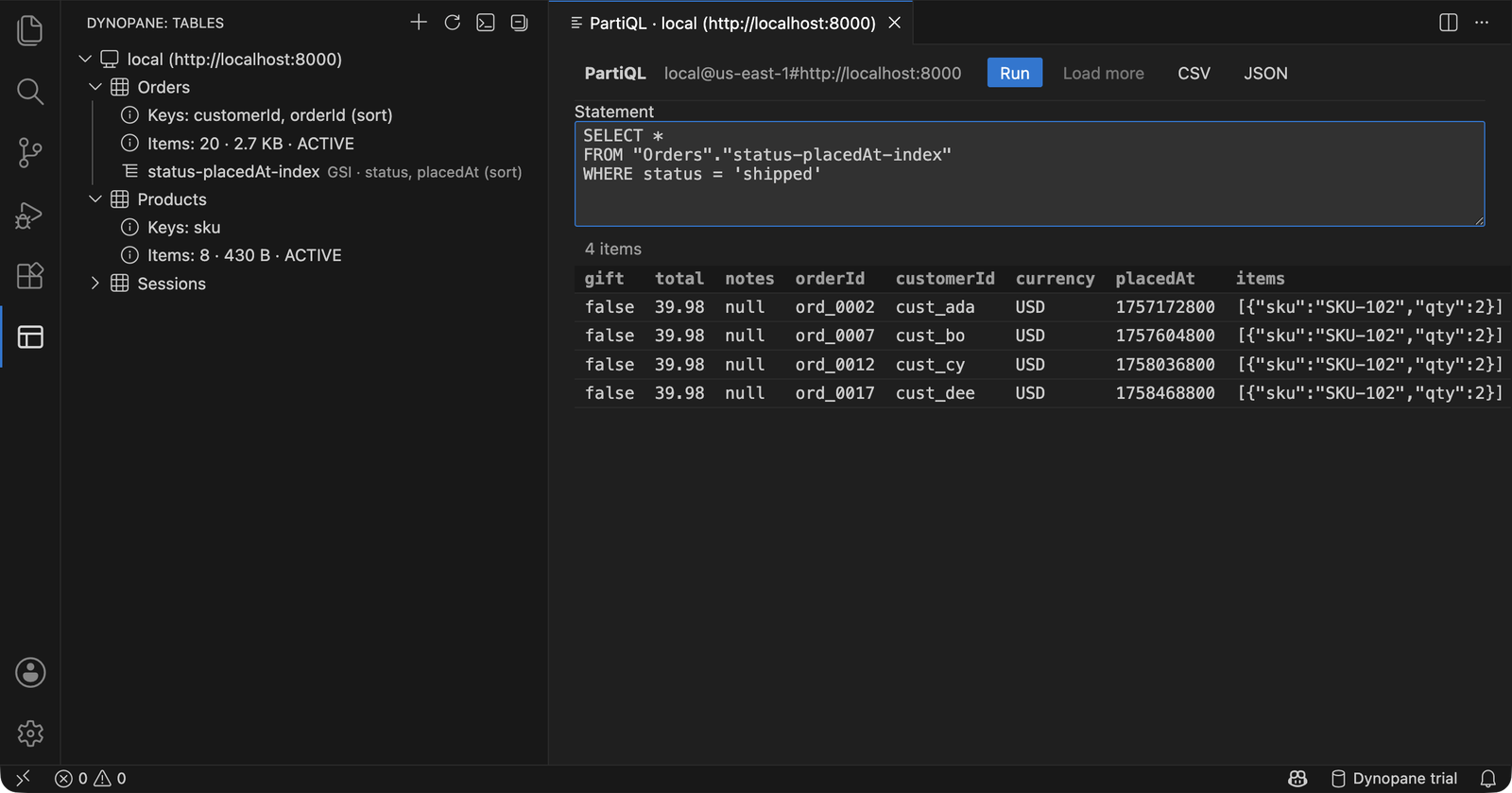The width and height of the screenshot is (1512, 793).
Task: Refresh the Dynopane tables list
Action: 453,22
